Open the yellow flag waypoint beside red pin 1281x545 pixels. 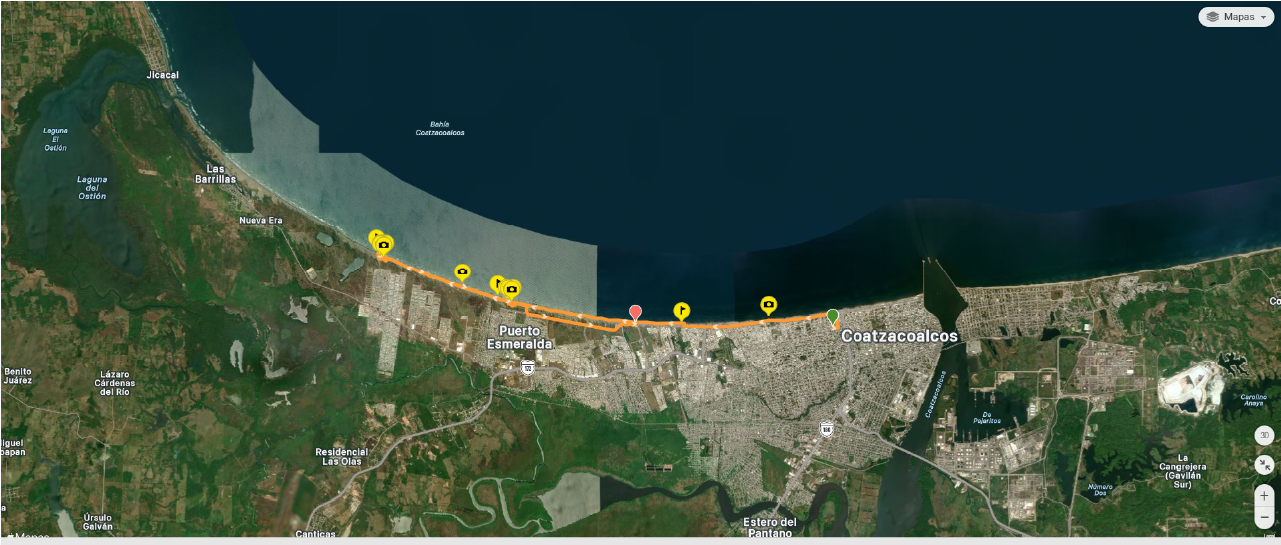(x=682, y=310)
